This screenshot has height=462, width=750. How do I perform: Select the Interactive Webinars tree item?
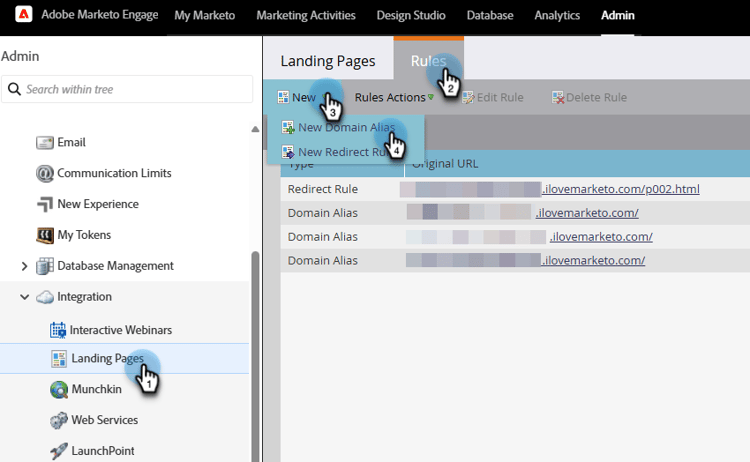tap(121, 330)
